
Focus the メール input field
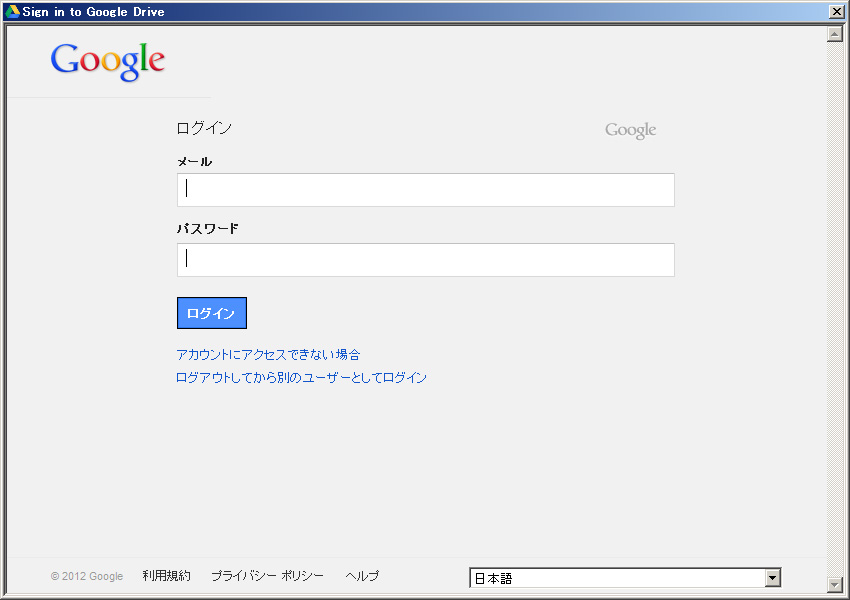pyautogui.click(x=425, y=190)
